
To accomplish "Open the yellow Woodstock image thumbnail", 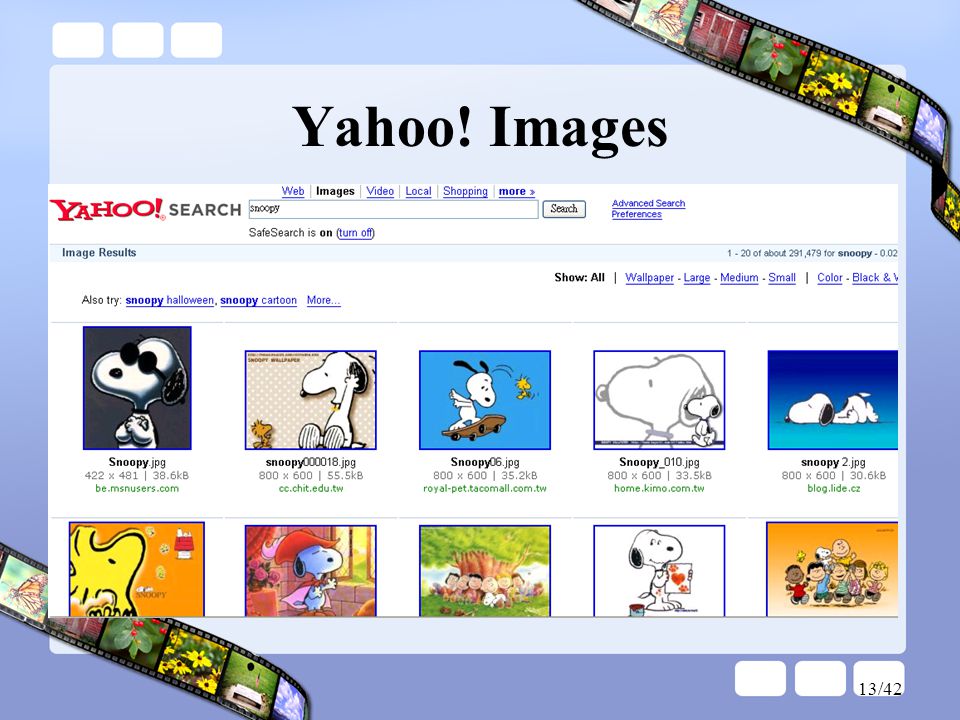I will tap(137, 569).
